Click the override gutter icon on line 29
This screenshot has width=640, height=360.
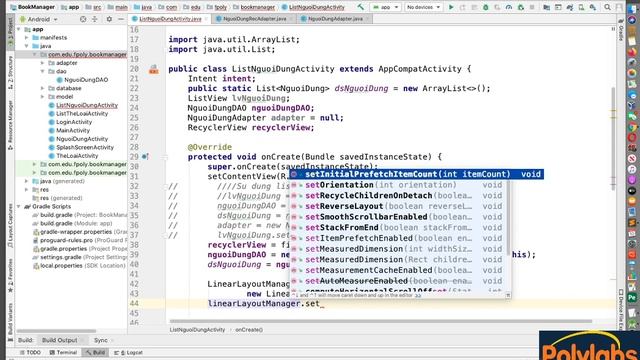[x=144, y=157]
